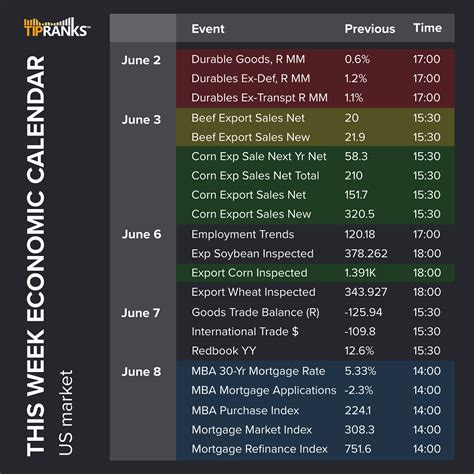Click the TipRanks logo

(x=57, y=27)
